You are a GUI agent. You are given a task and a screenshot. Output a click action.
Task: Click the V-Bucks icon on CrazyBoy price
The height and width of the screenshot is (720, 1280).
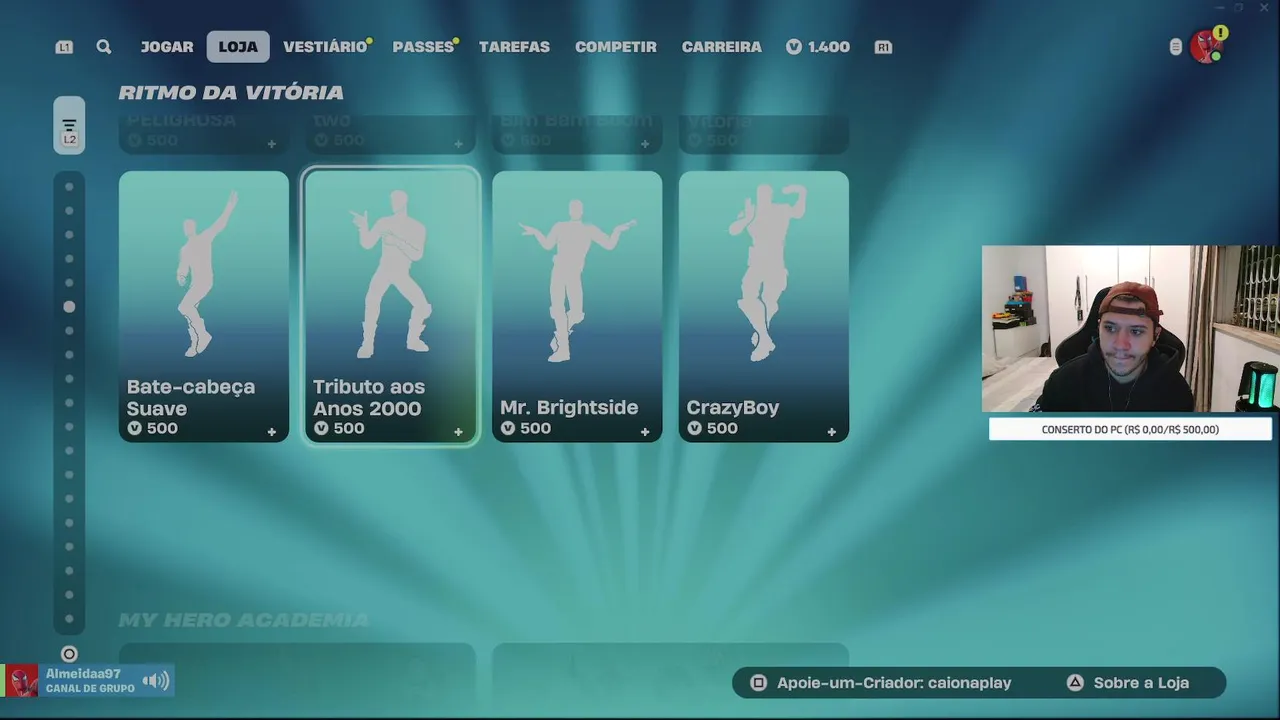pos(694,428)
